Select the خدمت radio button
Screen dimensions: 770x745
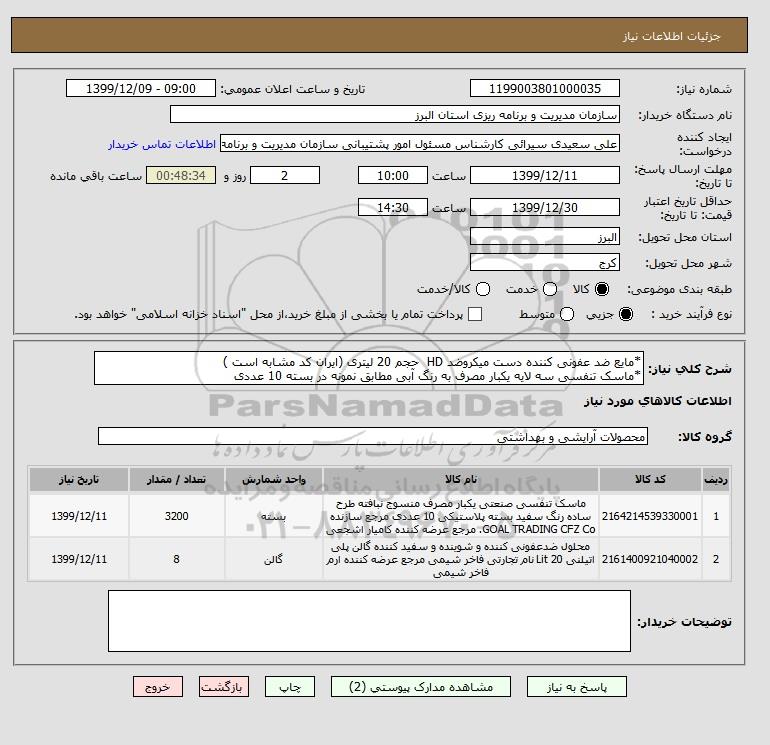click(550, 289)
